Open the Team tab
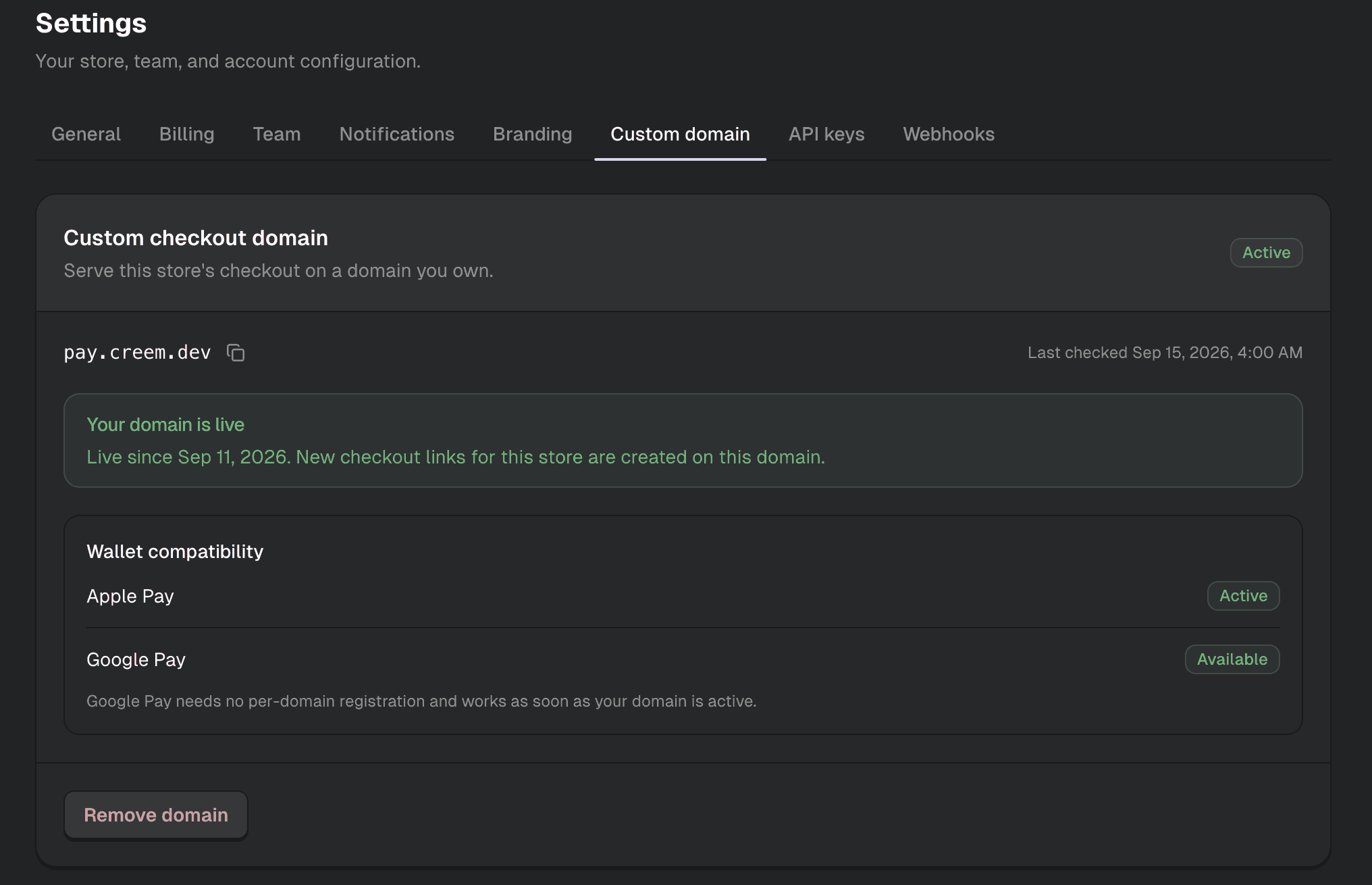1372x885 pixels. (277, 134)
